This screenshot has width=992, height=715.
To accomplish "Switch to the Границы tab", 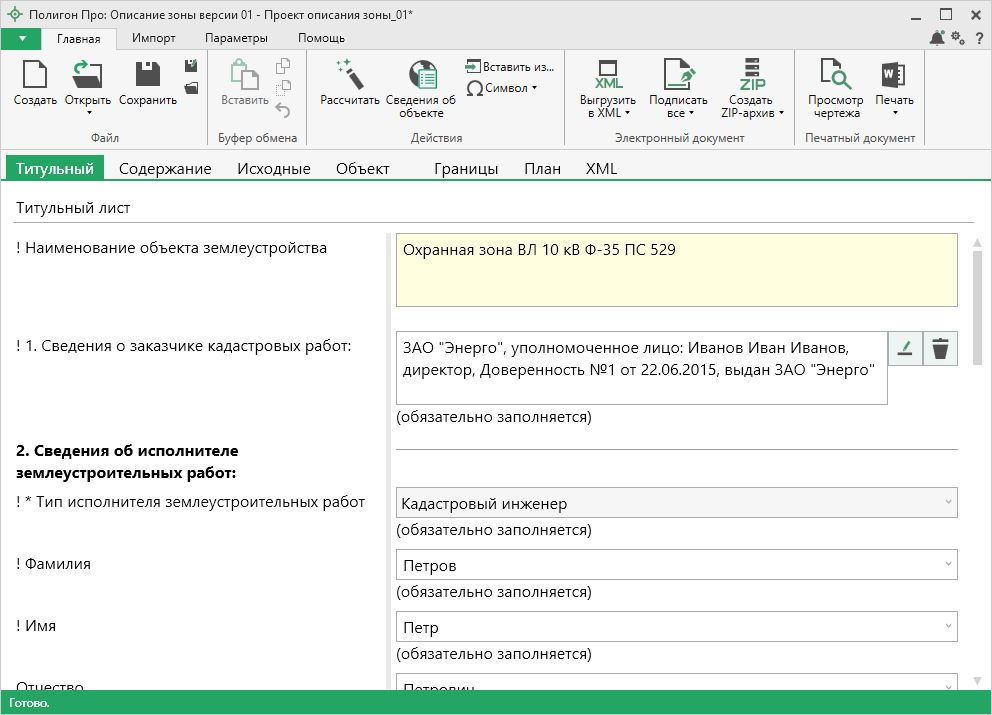I will click(x=466, y=168).
